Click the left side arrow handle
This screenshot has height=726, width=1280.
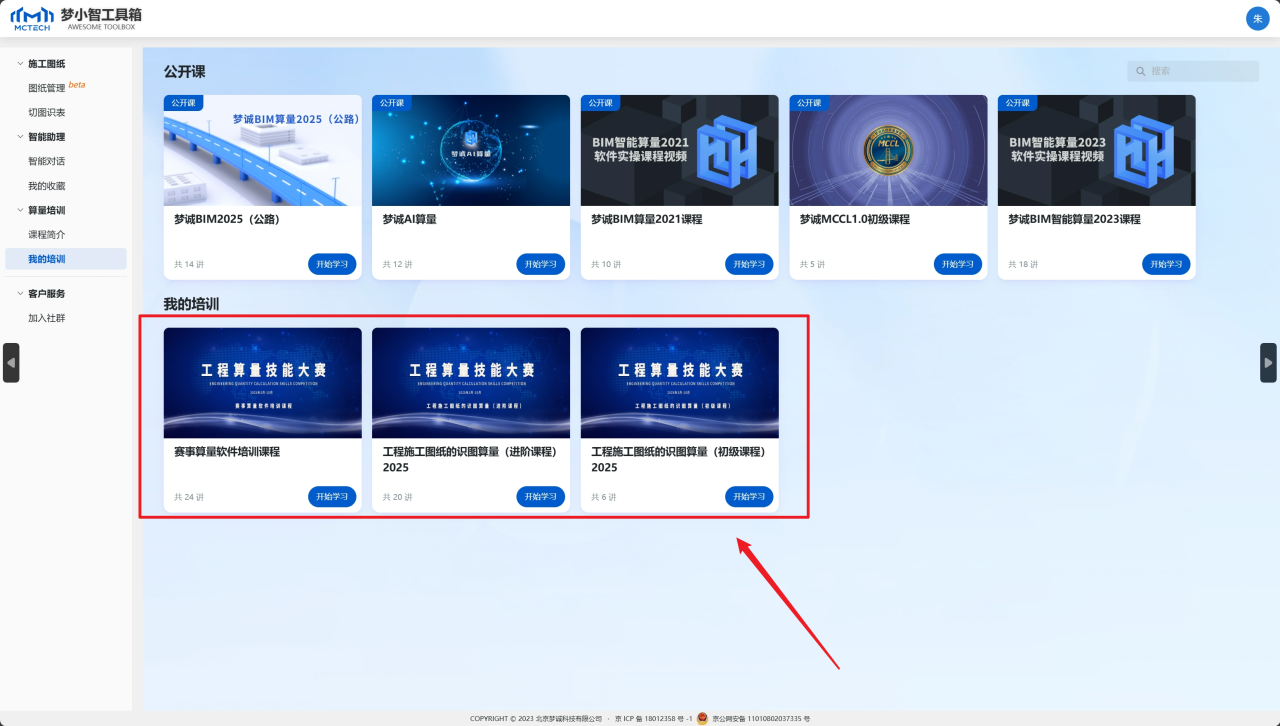click(11, 363)
